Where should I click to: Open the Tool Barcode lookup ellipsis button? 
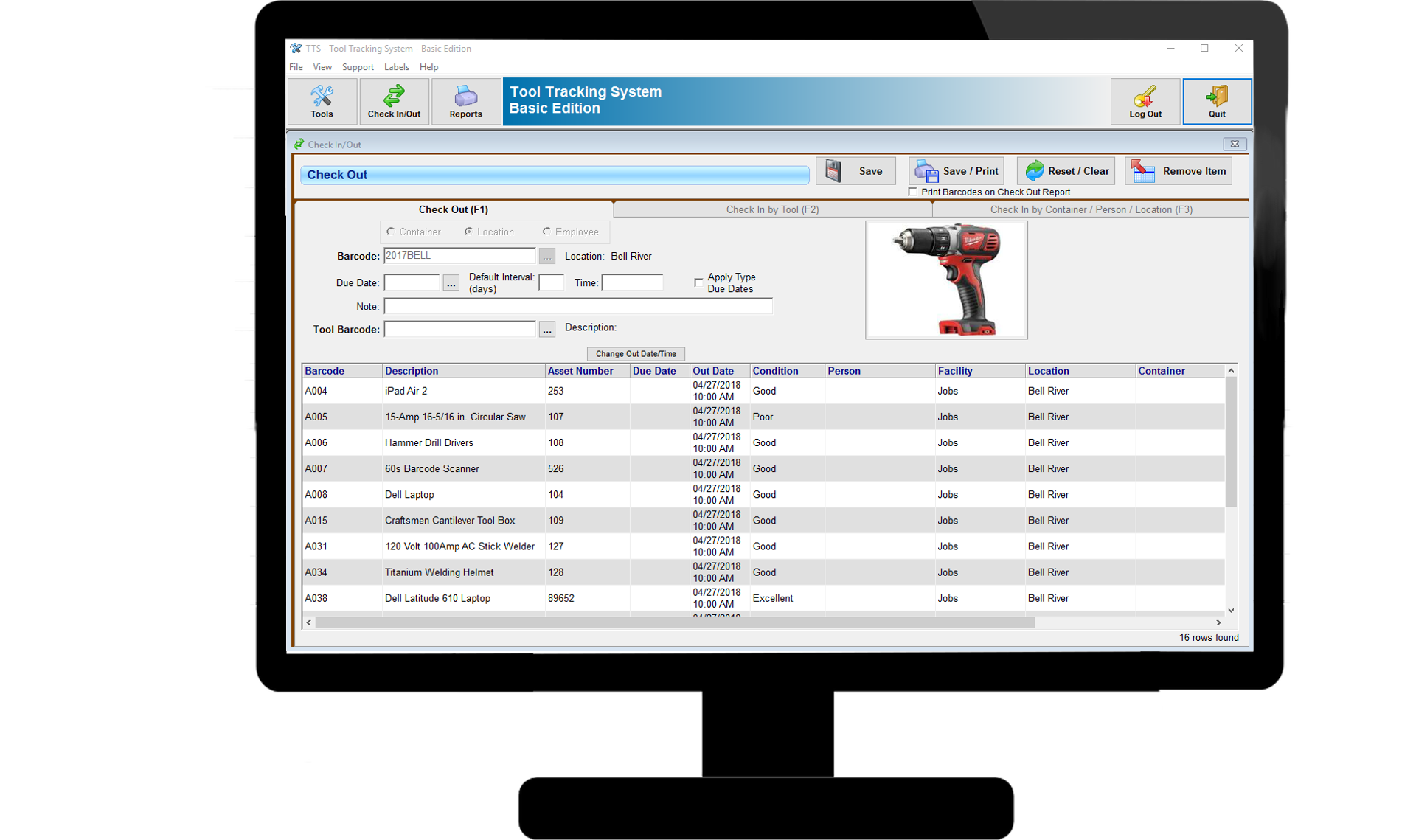click(x=546, y=330)
